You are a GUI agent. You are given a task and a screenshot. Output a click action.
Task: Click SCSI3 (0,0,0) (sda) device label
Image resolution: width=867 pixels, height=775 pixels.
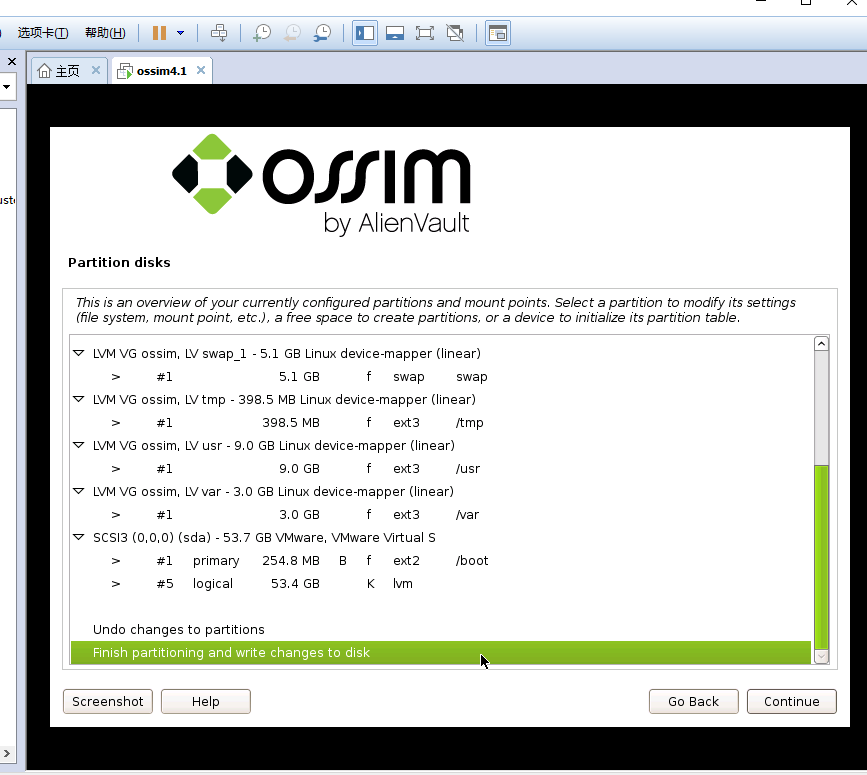[x=264, y=538]
